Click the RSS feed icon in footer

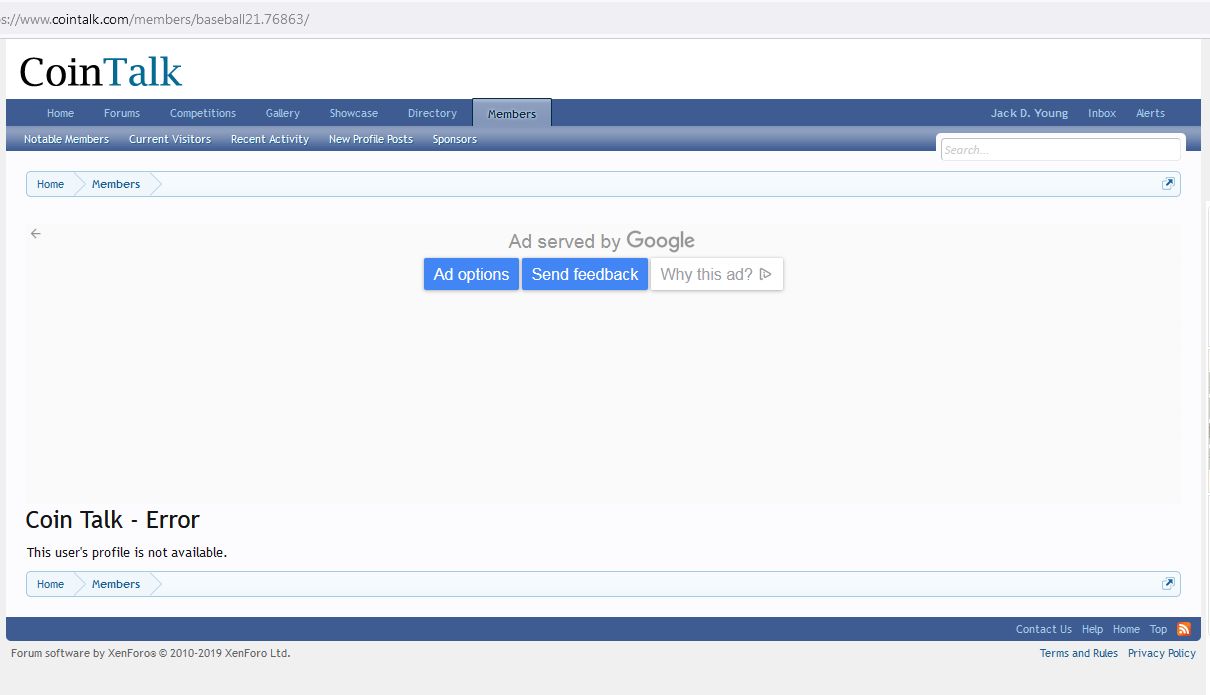point(1184,629)
